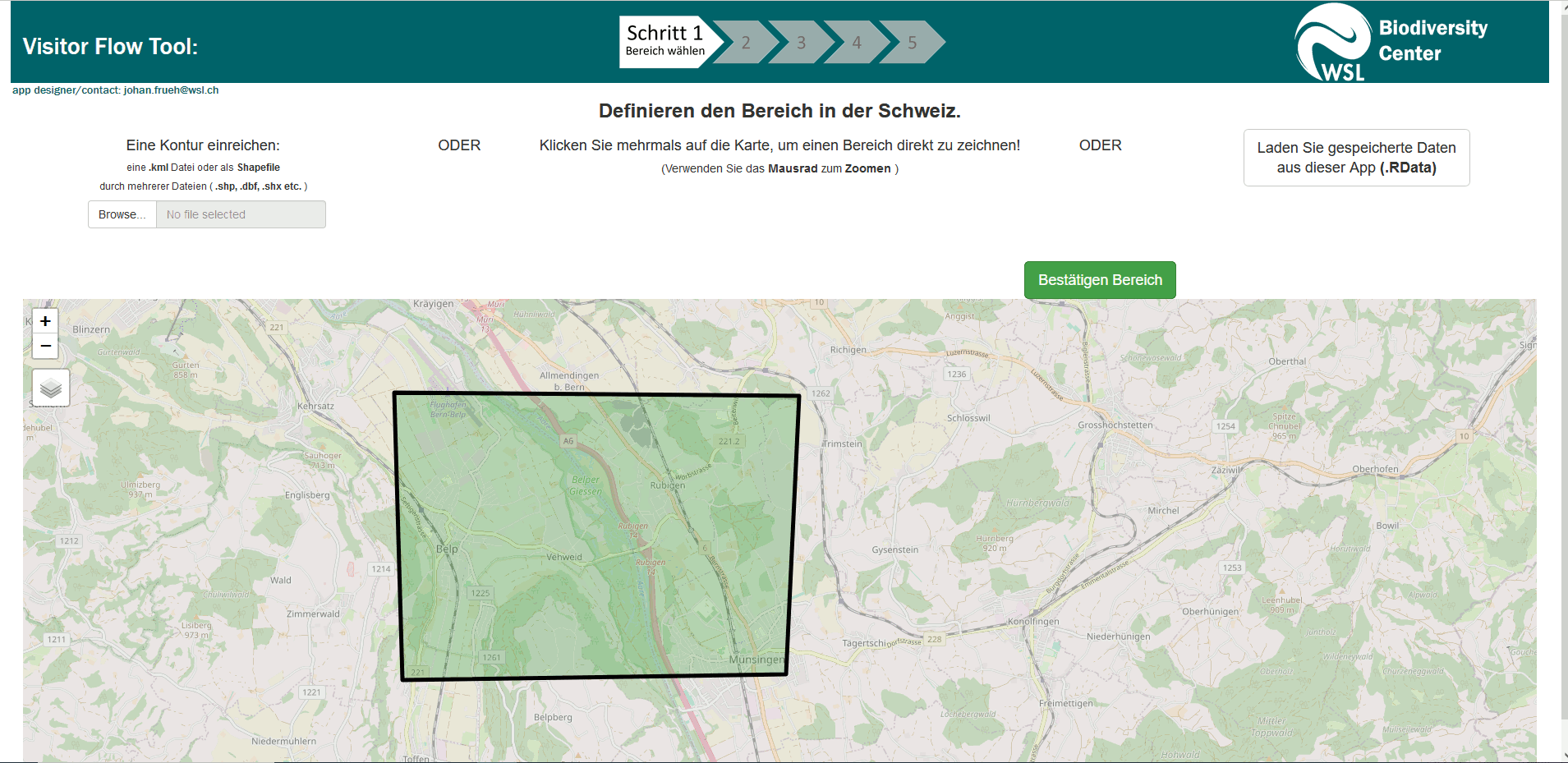Image resolution: width=1568 pixels, height=763 pixels.
Task: Click the Visitor Flow Tool title
Action: tap(110, 47)
